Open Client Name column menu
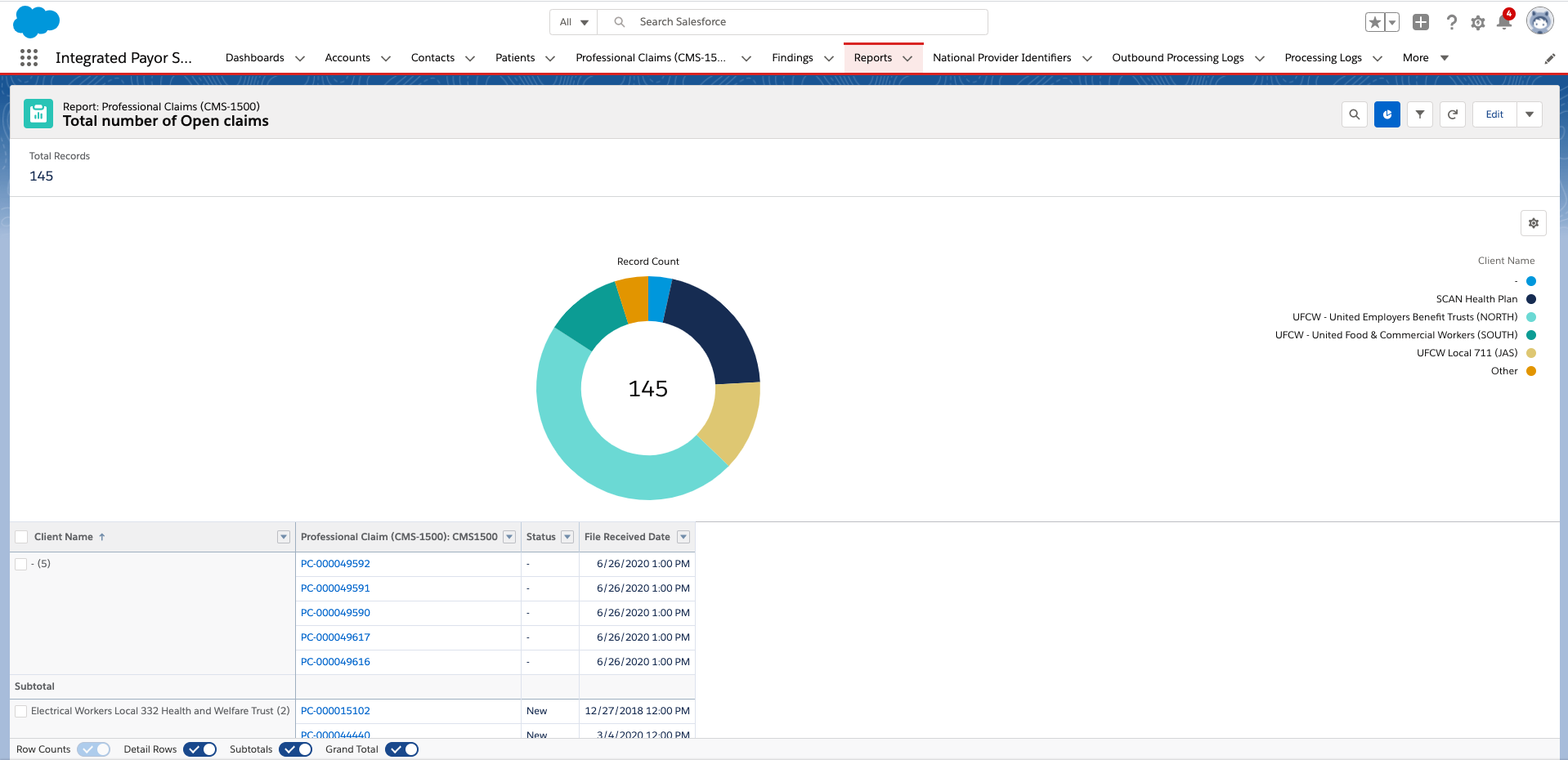Viewport: 1568px width, 760px height. click(x=284, y=537)
